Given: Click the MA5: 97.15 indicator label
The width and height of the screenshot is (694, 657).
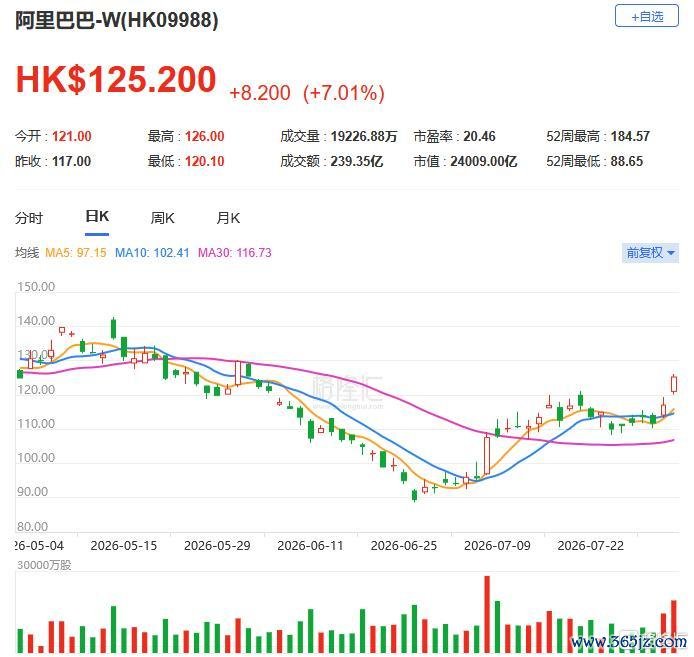Looking at the screenshot, I should pos(76,253).
